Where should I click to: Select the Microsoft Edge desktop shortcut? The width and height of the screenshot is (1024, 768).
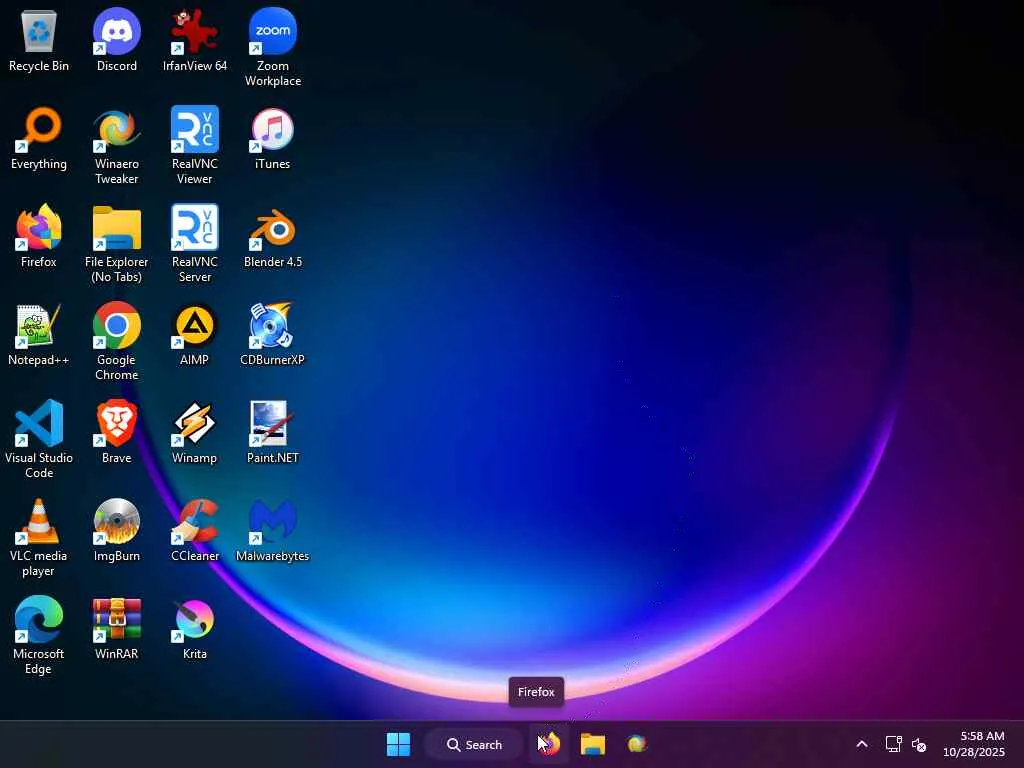pos(39,636)
